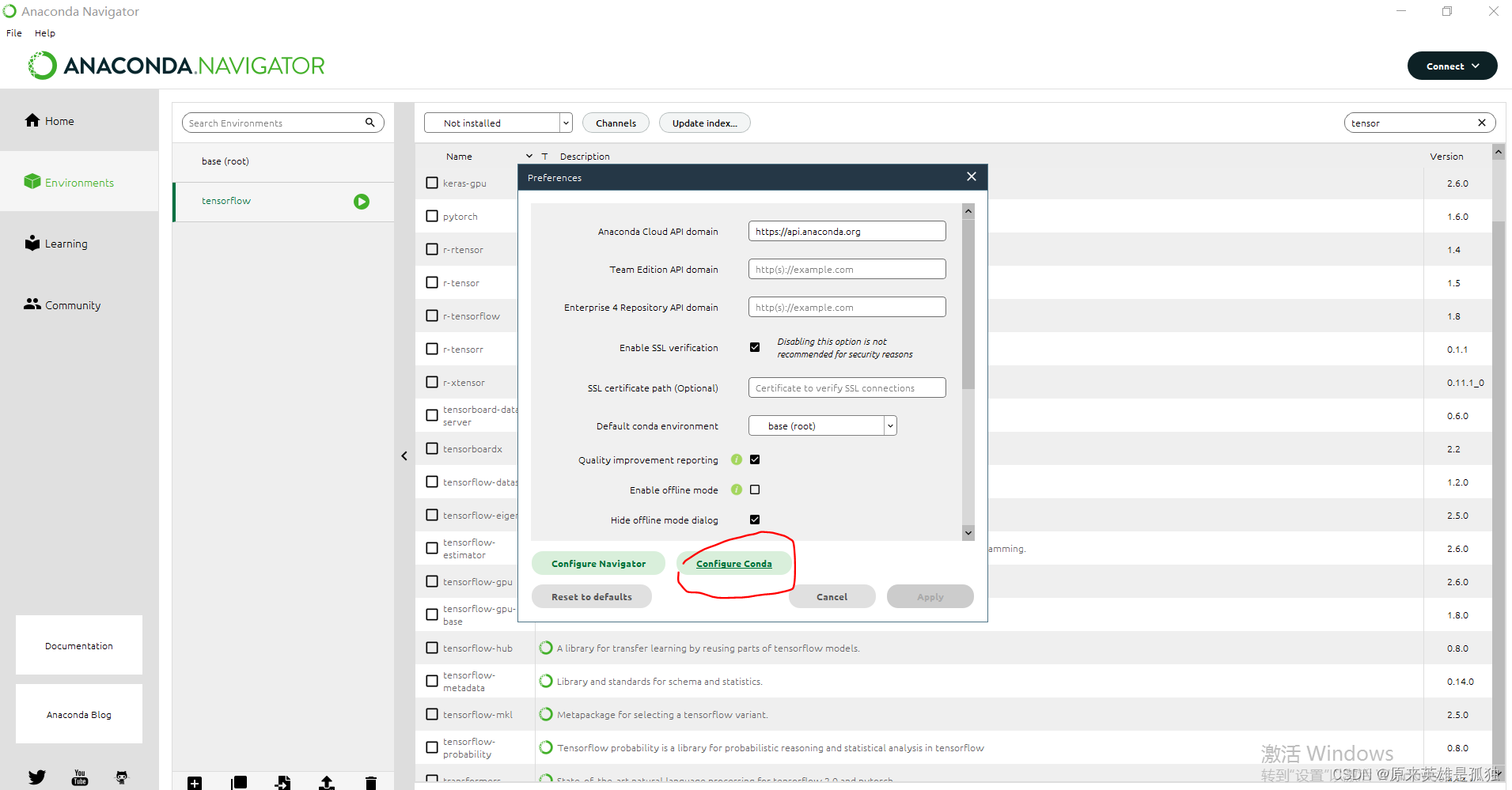
Task: Click the Anaconda Navigator logo
Action: click(176, 66)
